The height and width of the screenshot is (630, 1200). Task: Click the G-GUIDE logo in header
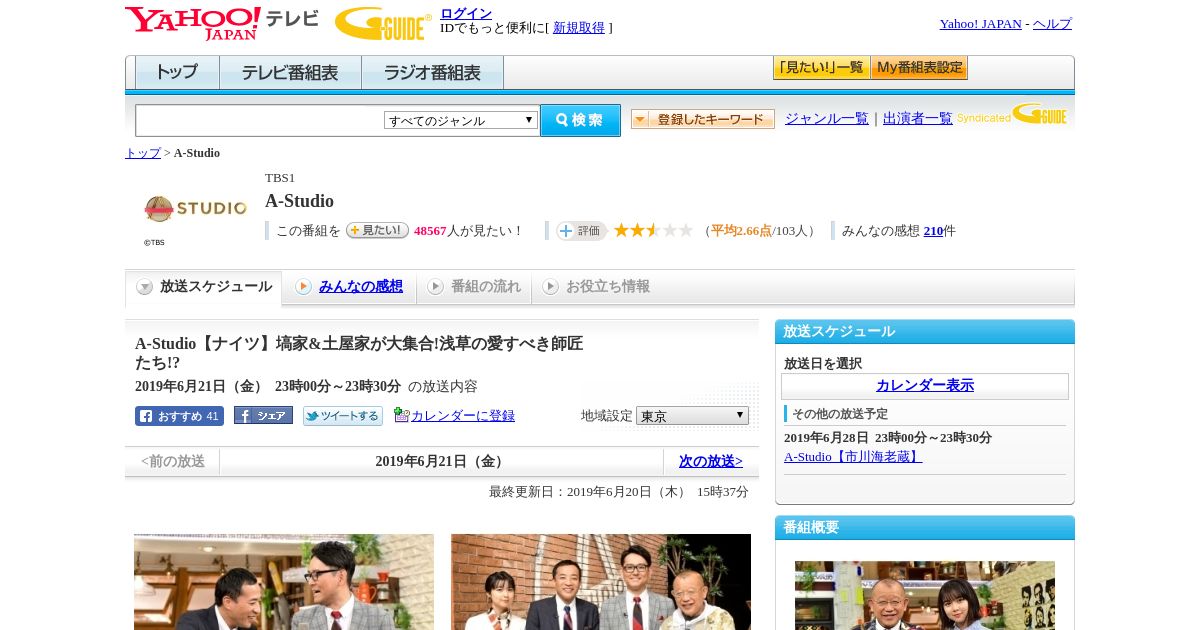(383, 23)
